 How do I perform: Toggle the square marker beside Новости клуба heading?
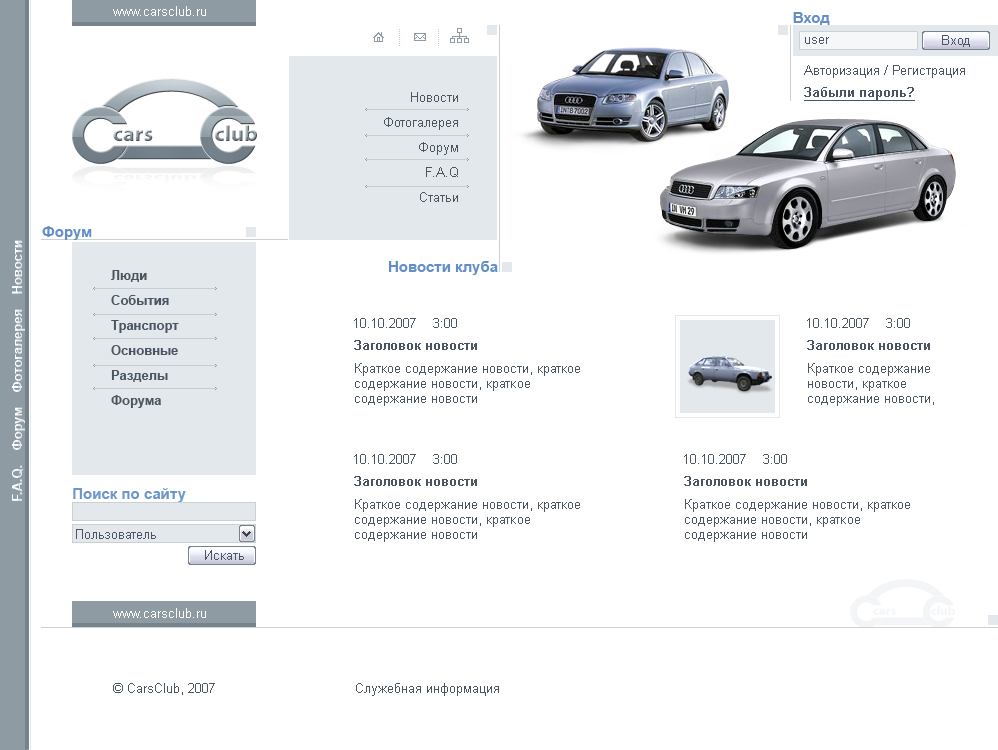507,266
